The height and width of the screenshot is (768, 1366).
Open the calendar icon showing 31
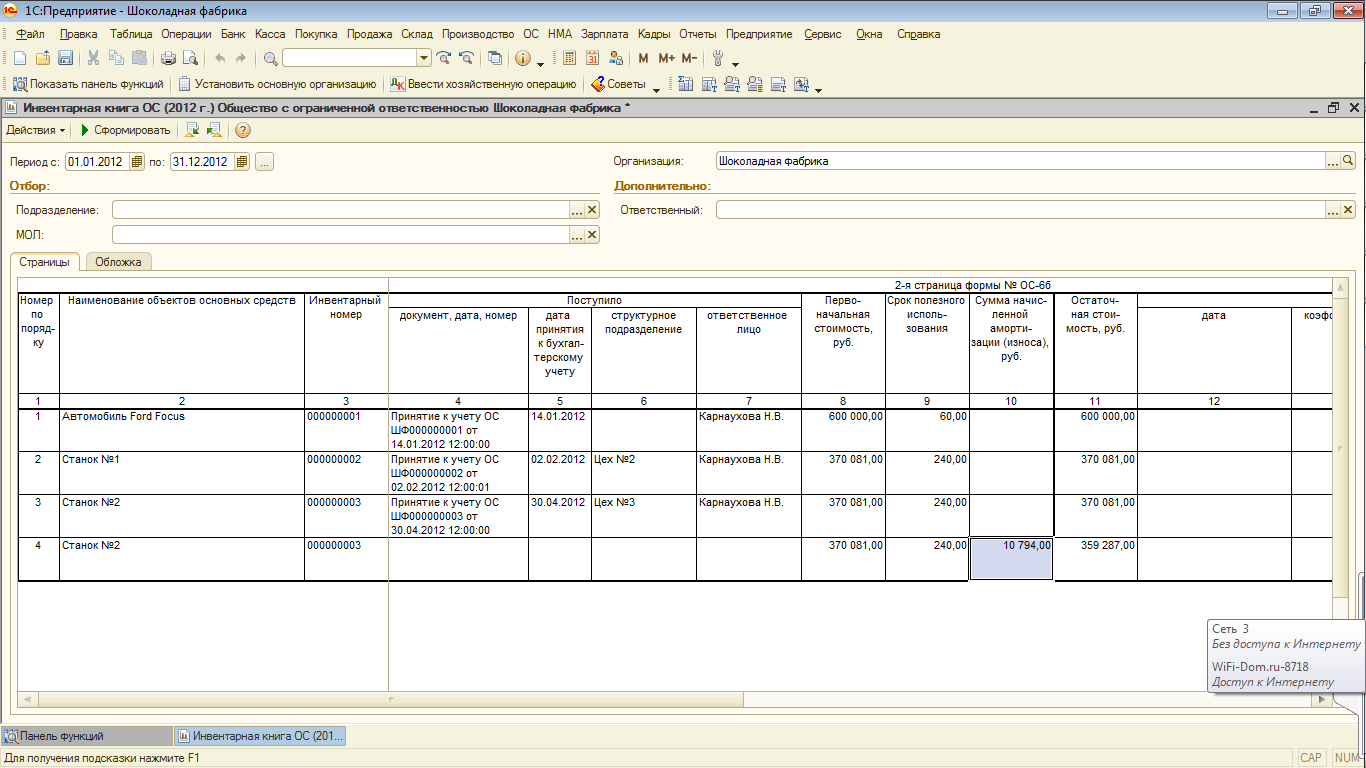pos(593,58)
